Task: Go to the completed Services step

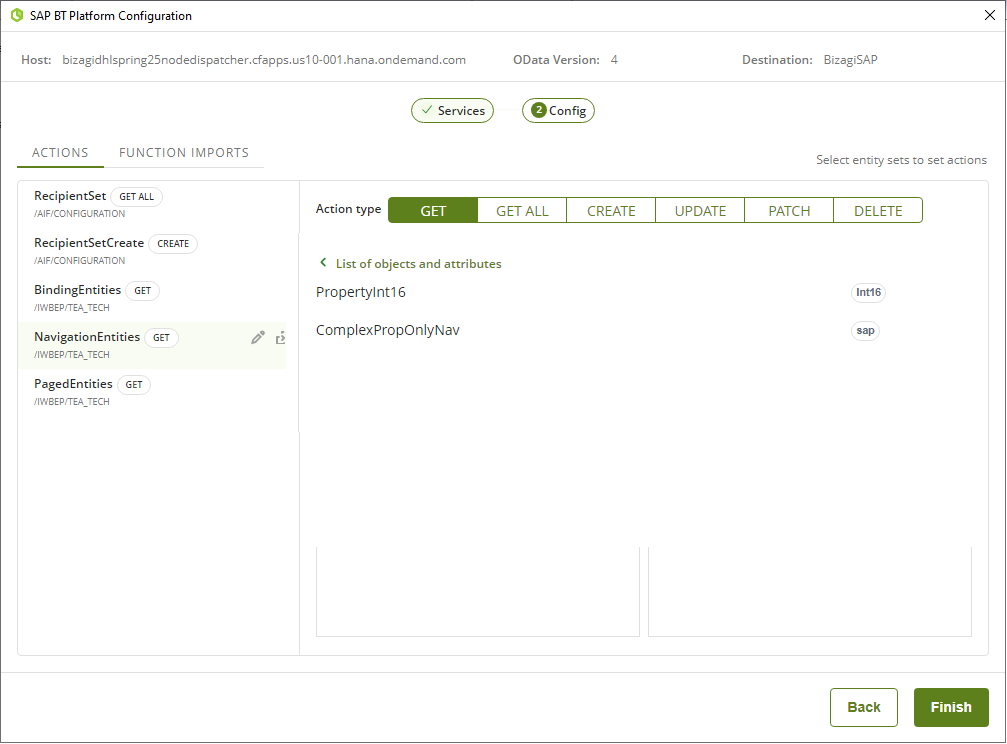Action: click(452, 111)
